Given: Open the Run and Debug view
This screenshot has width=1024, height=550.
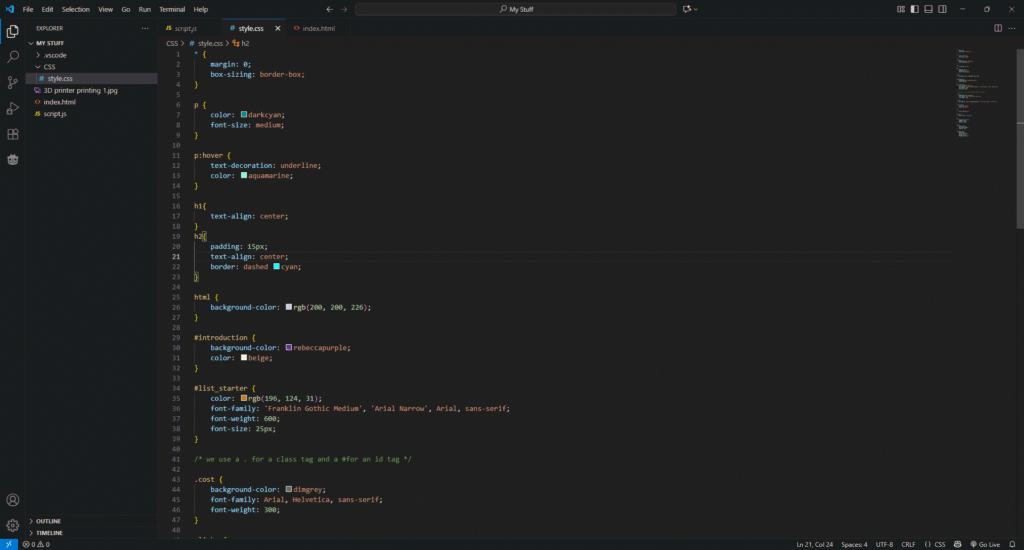Looking at the screenshot, I should click(13, 108).
